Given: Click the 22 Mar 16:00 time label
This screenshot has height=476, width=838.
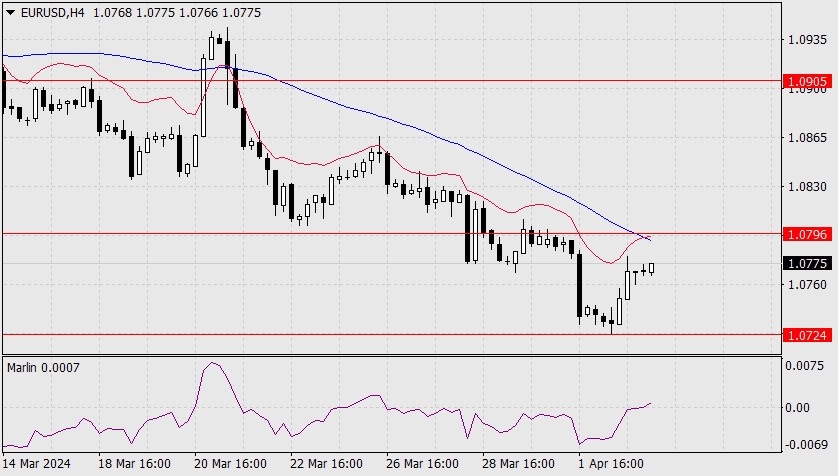Looking at the screenshot, I should (x=327, y=464).
